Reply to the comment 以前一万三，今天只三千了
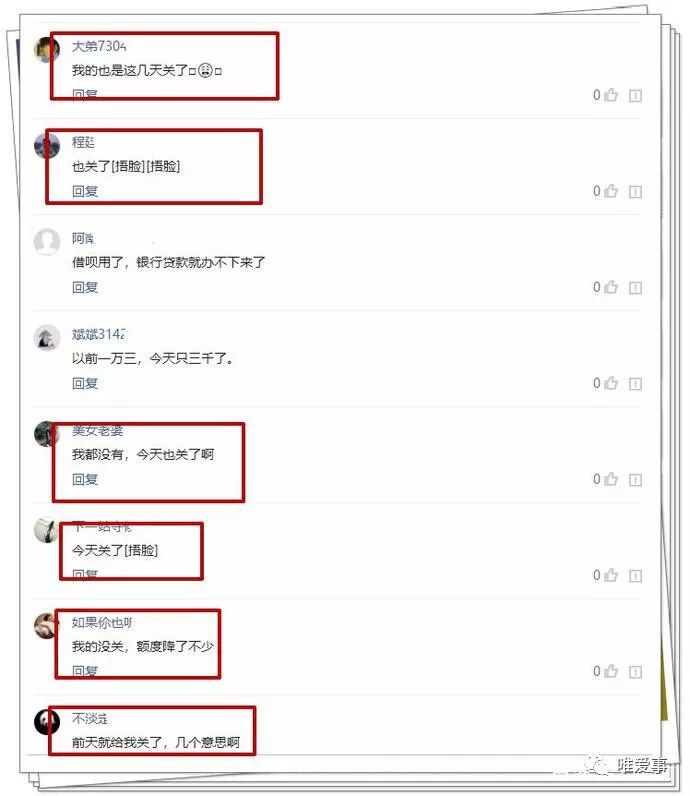Viewport: 690px width, 796px height. [x=85, y=383]
